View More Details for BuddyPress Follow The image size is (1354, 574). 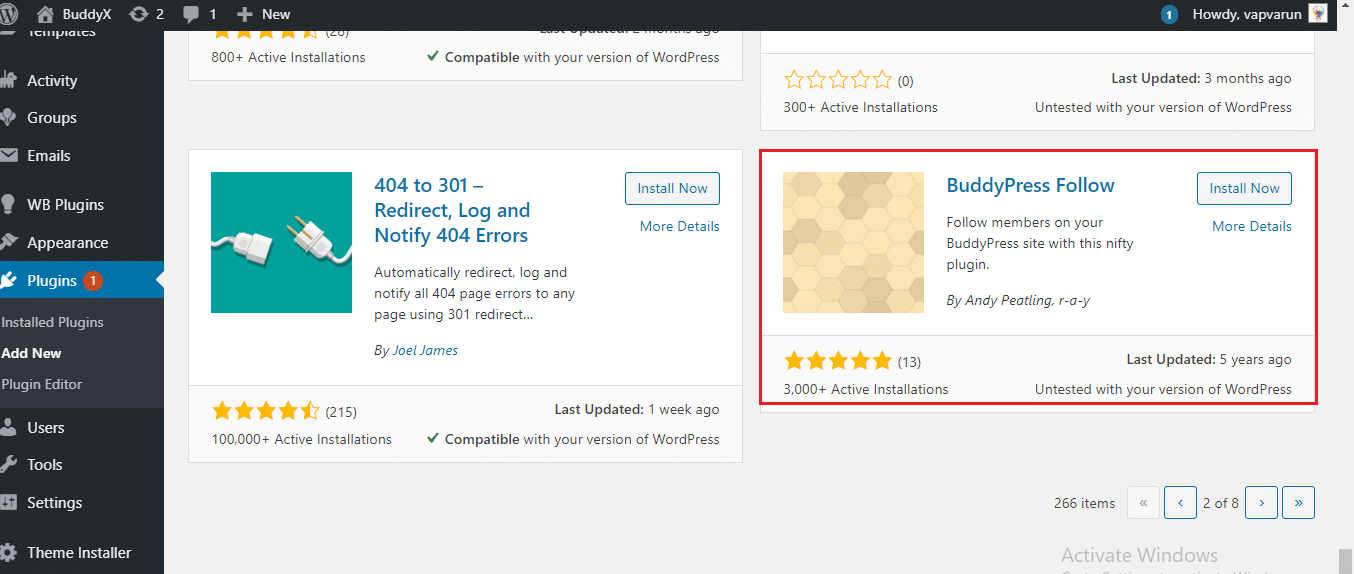[1251, 226]
